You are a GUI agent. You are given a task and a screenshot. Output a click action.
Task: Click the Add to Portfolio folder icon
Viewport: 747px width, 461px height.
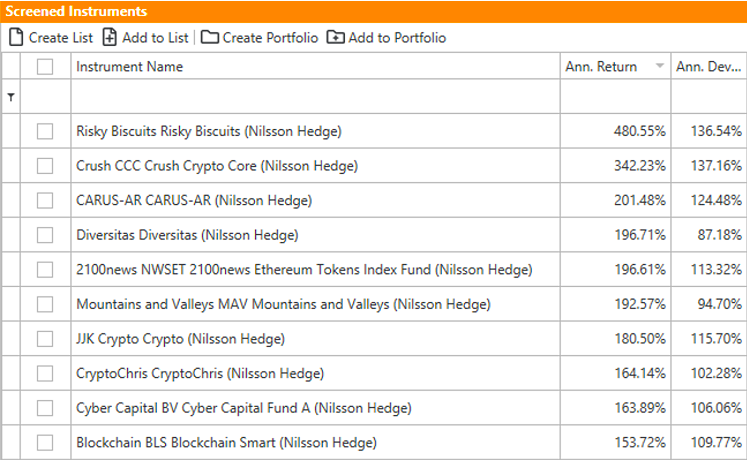point(335,38)
